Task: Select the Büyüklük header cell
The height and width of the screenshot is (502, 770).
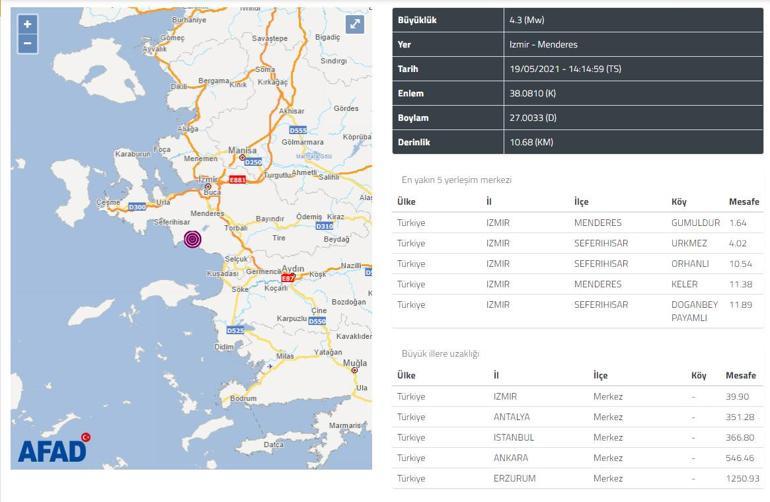Action: coord(447,20)
